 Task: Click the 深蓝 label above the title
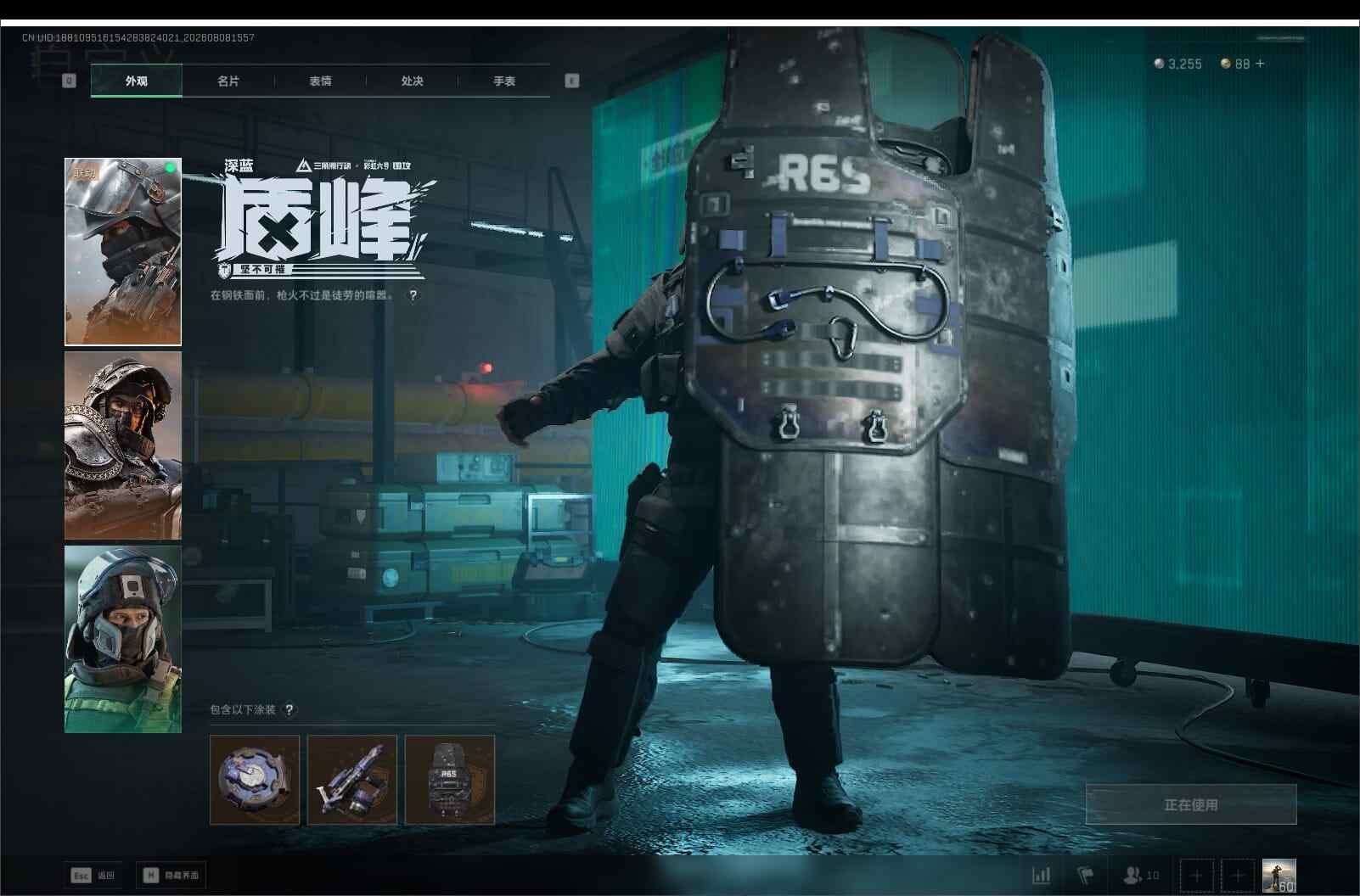239,166
